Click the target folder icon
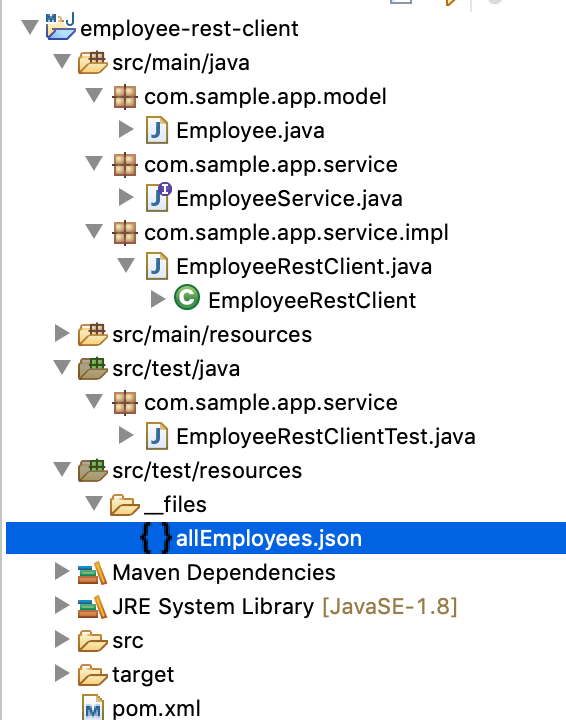566x720 pixels. pos(92,675)
